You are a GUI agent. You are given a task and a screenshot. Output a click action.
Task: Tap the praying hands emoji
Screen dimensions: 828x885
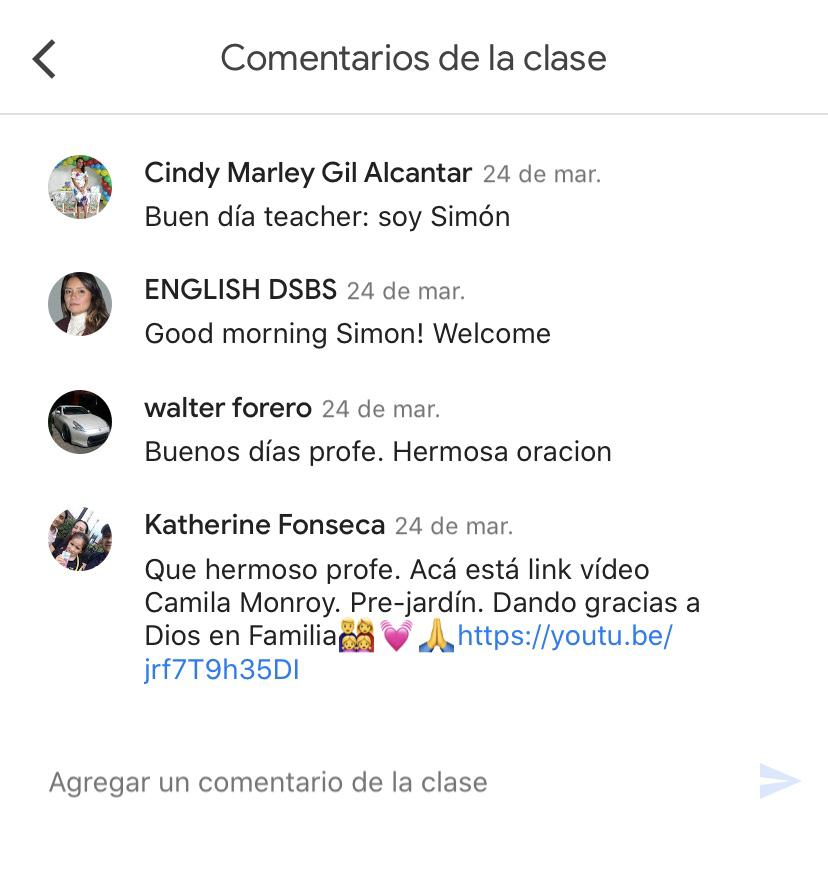(x=436, y=636)
